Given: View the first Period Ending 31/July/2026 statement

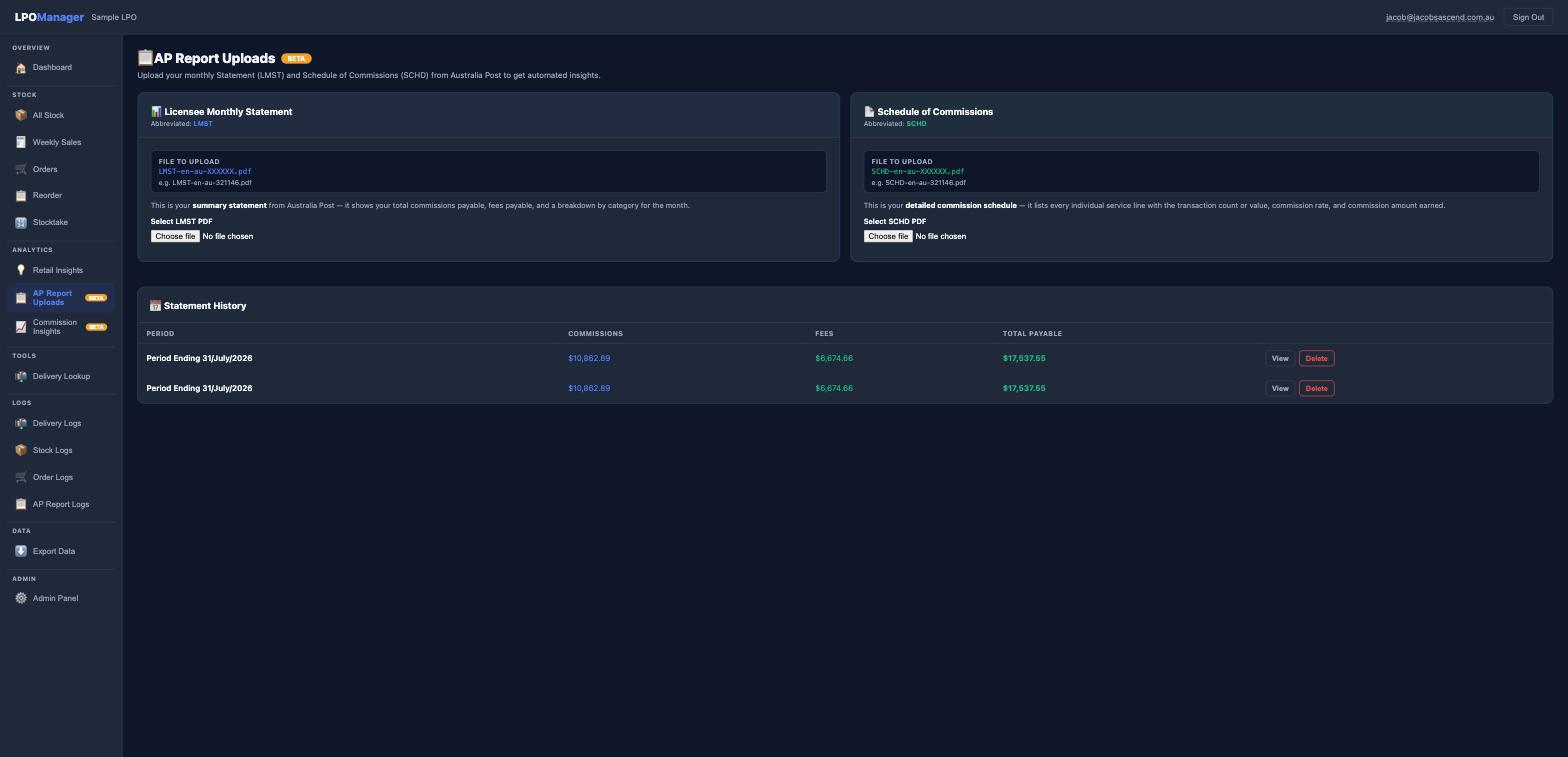Looking at the screenshot, I should point(1280,358).
